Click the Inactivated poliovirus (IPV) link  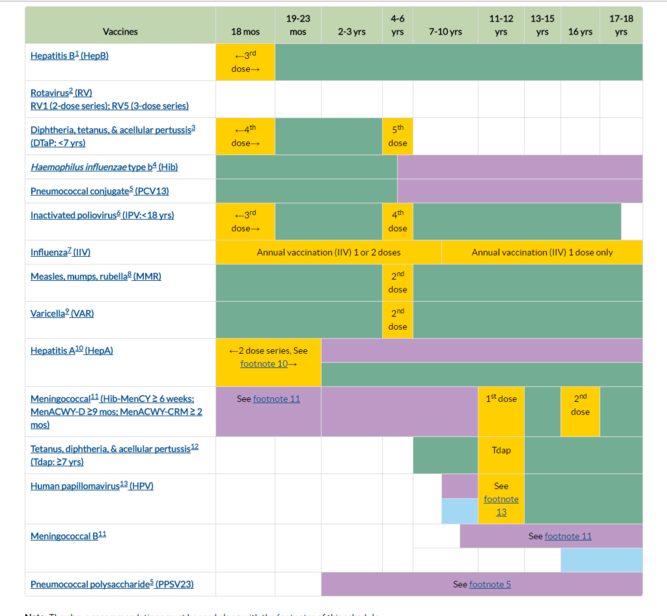(x=102, y=215)
